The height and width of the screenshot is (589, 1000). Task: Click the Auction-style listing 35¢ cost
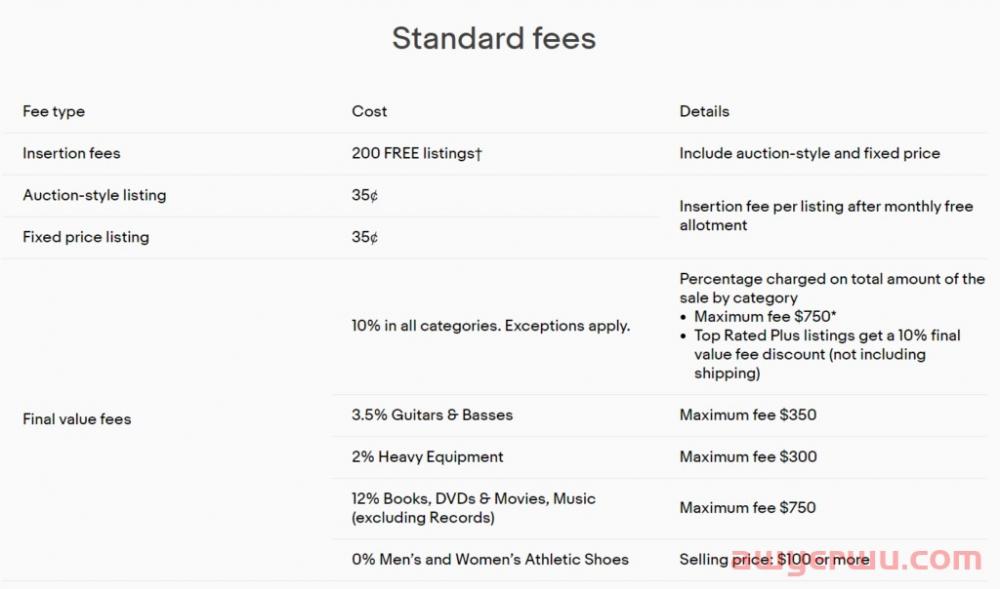pos(364,195)
